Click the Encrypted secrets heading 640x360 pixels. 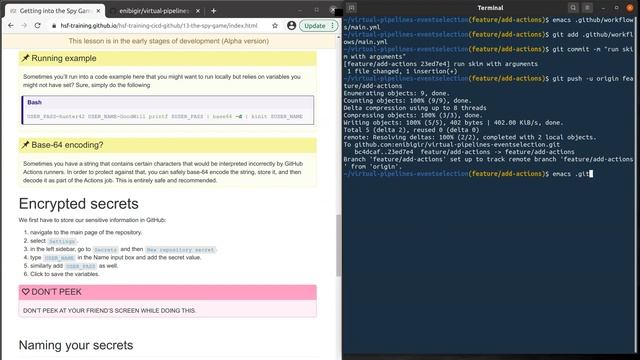click(x=78, y=204)
